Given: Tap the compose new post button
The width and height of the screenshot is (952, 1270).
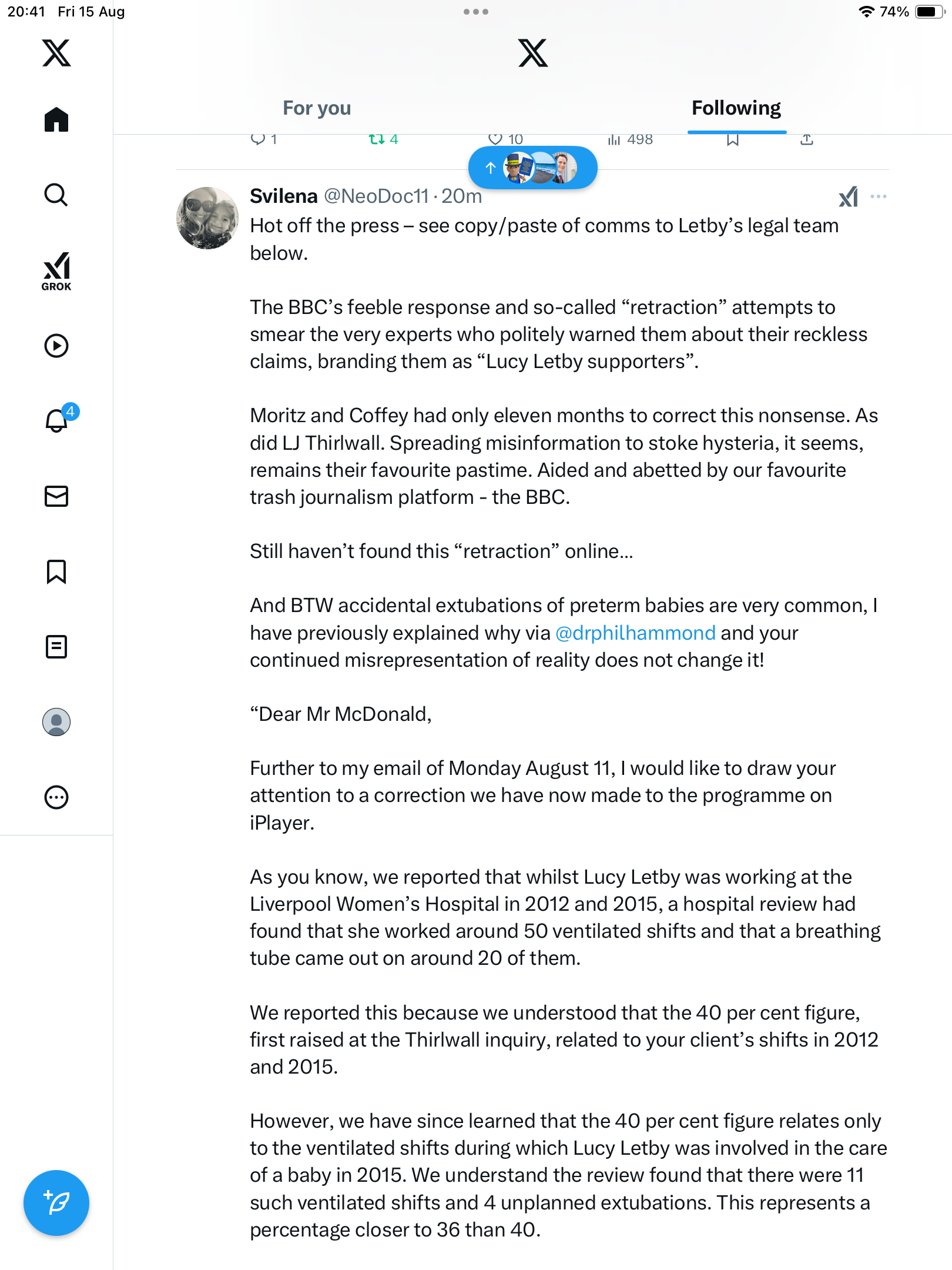Looking at the screenshot, I should click(56, 1203).
